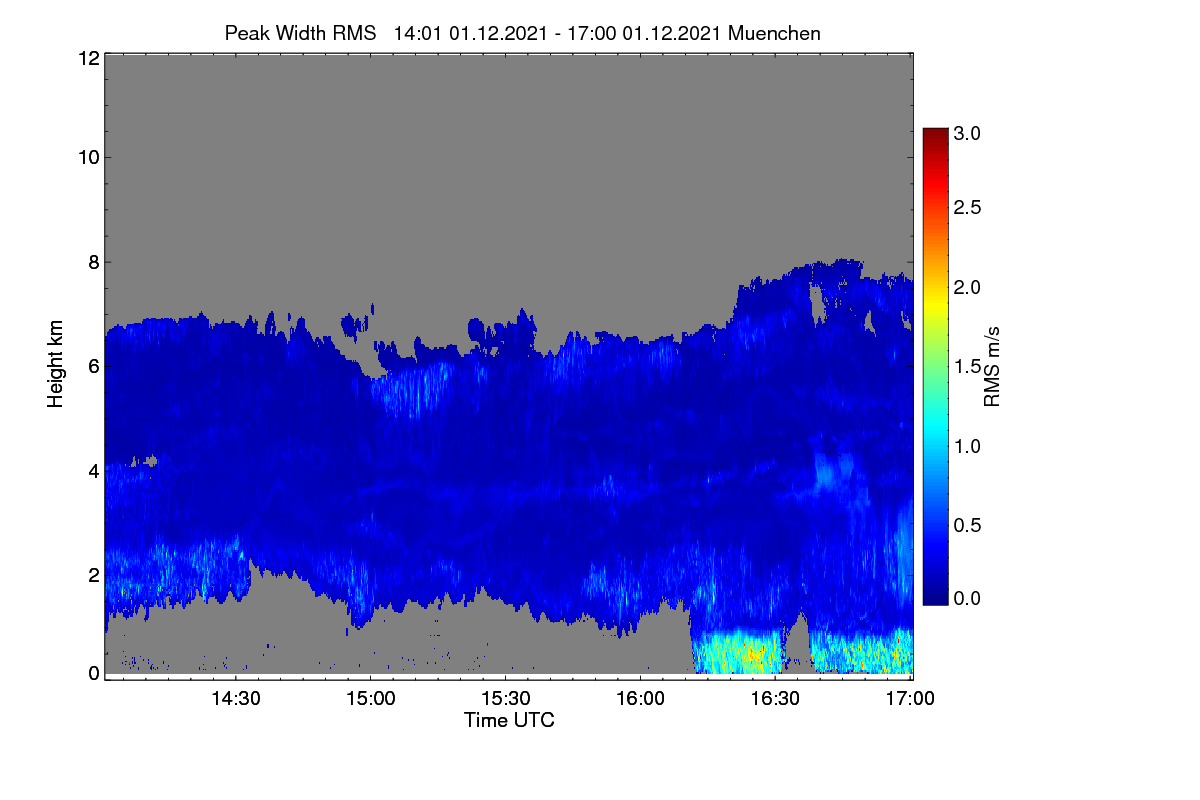Click the 'Time UTC' x-axis label

click(x=509, y=719)
